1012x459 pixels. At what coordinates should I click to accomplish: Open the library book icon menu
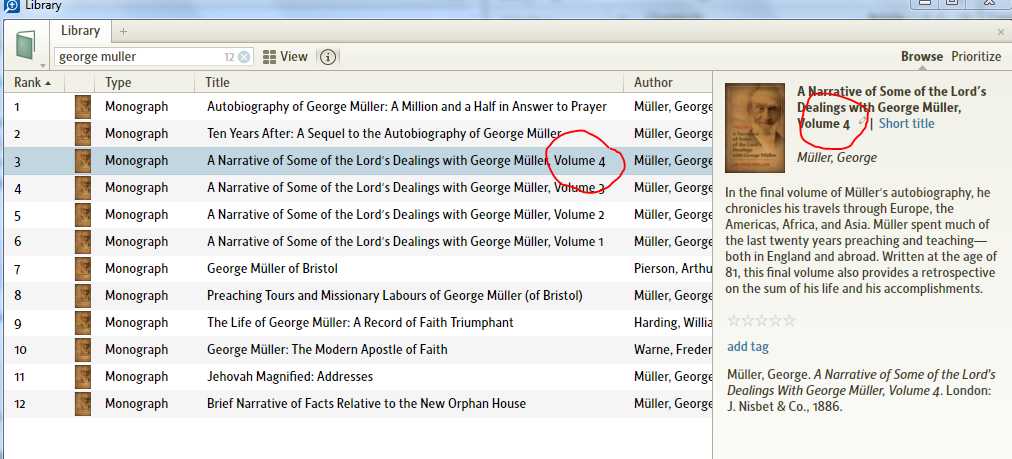point(25,45)
